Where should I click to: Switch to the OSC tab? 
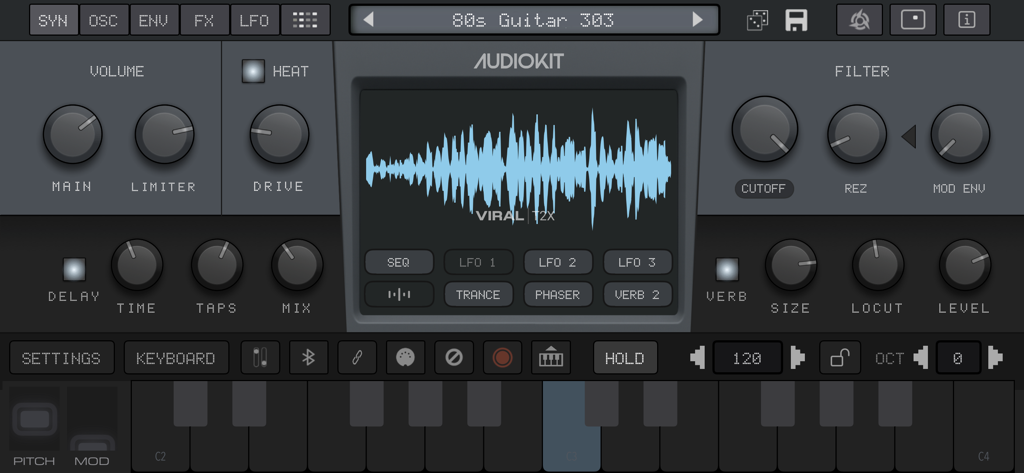click(104, 20)
